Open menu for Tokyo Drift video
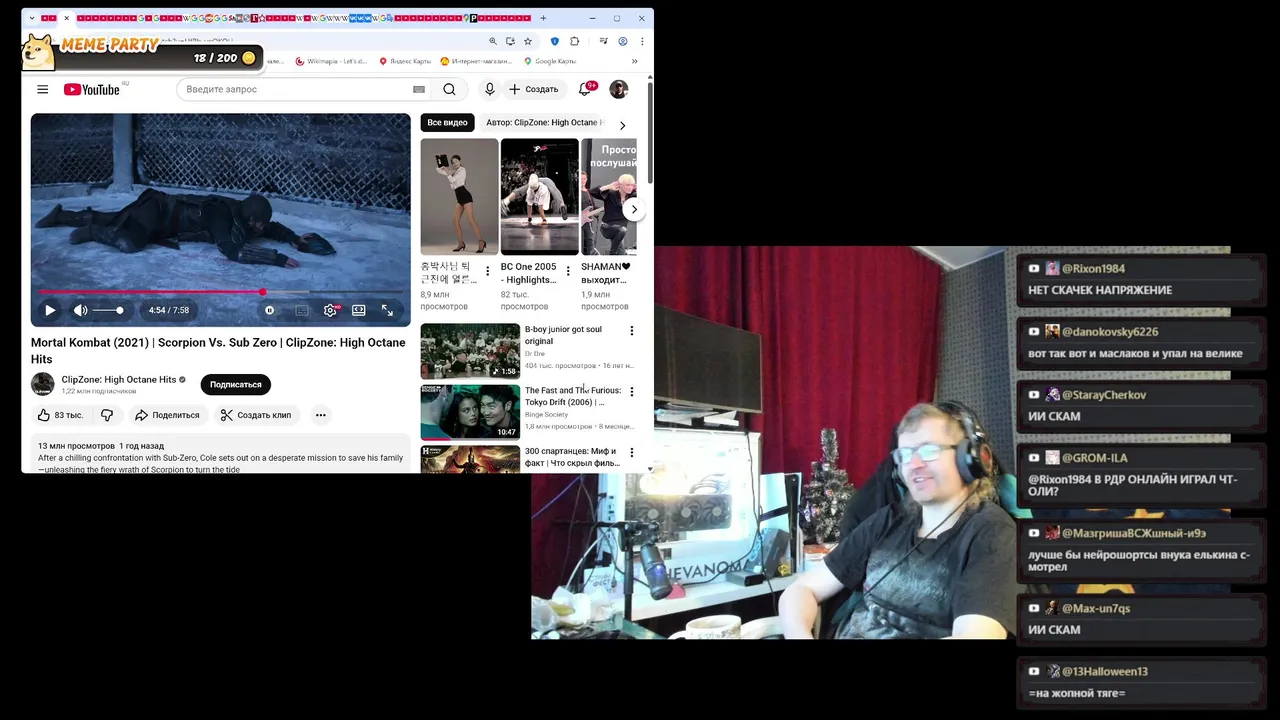The height and width of the screenshot is (720, 1280). point(631,392)
